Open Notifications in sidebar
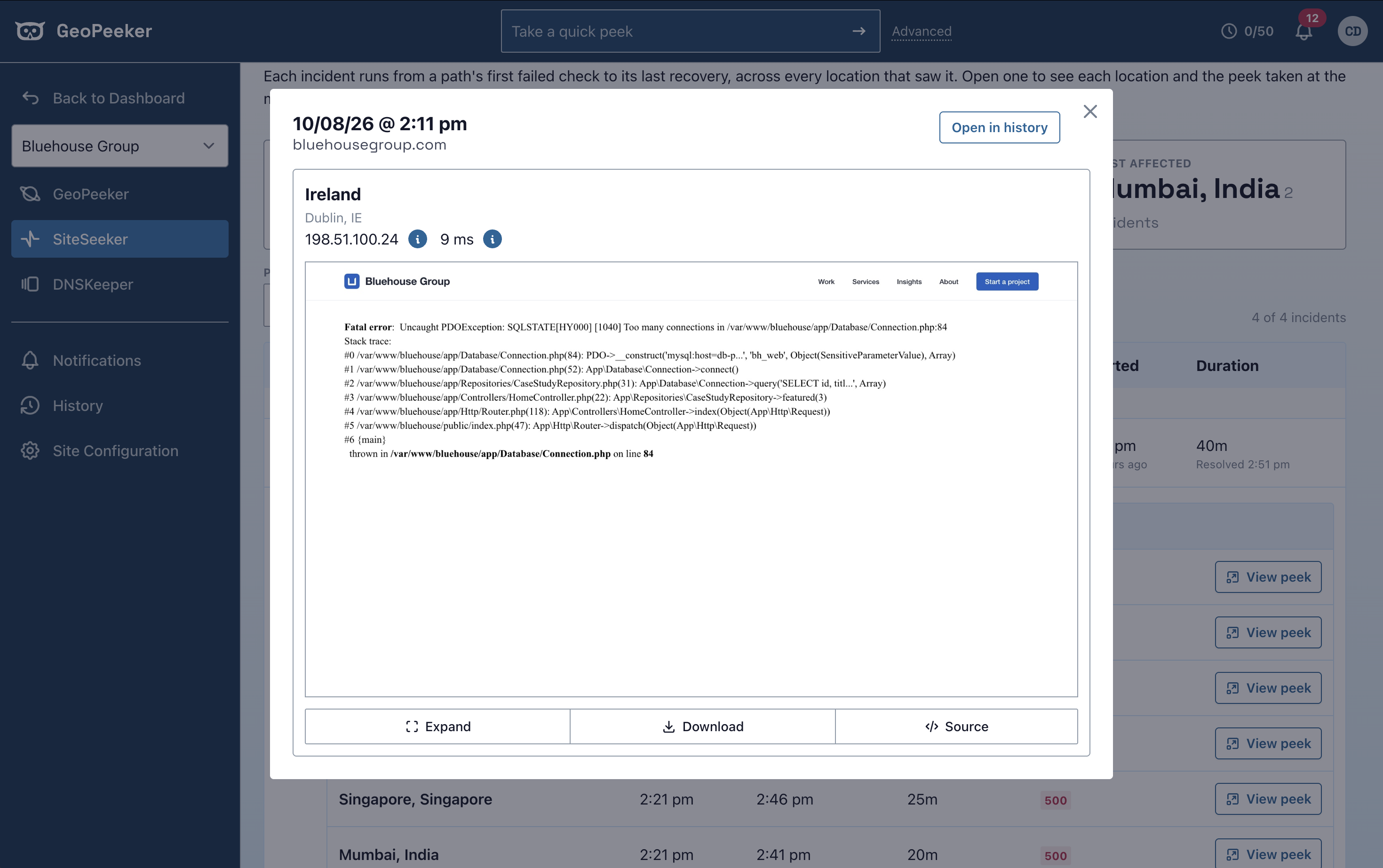This screenshot has height=868, width=1383. [119, 361]
